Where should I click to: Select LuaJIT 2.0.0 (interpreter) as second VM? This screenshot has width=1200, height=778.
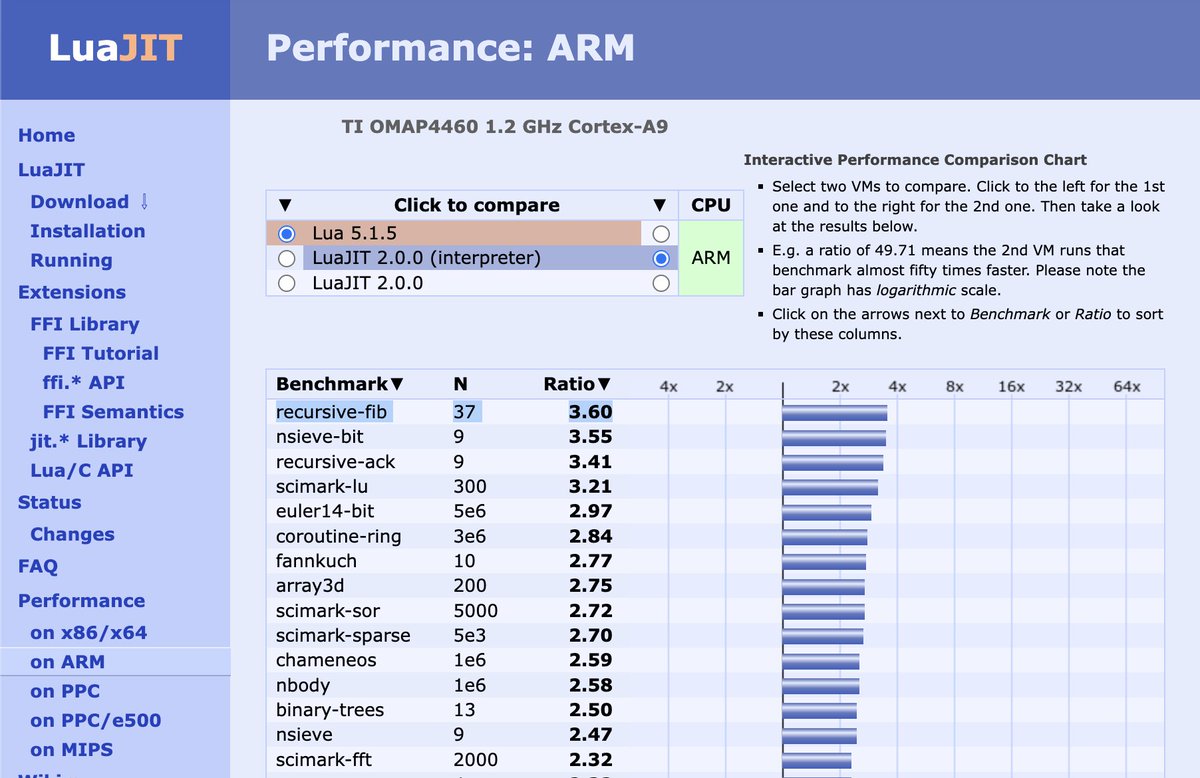pyautogui.click(x=660, y=258)
